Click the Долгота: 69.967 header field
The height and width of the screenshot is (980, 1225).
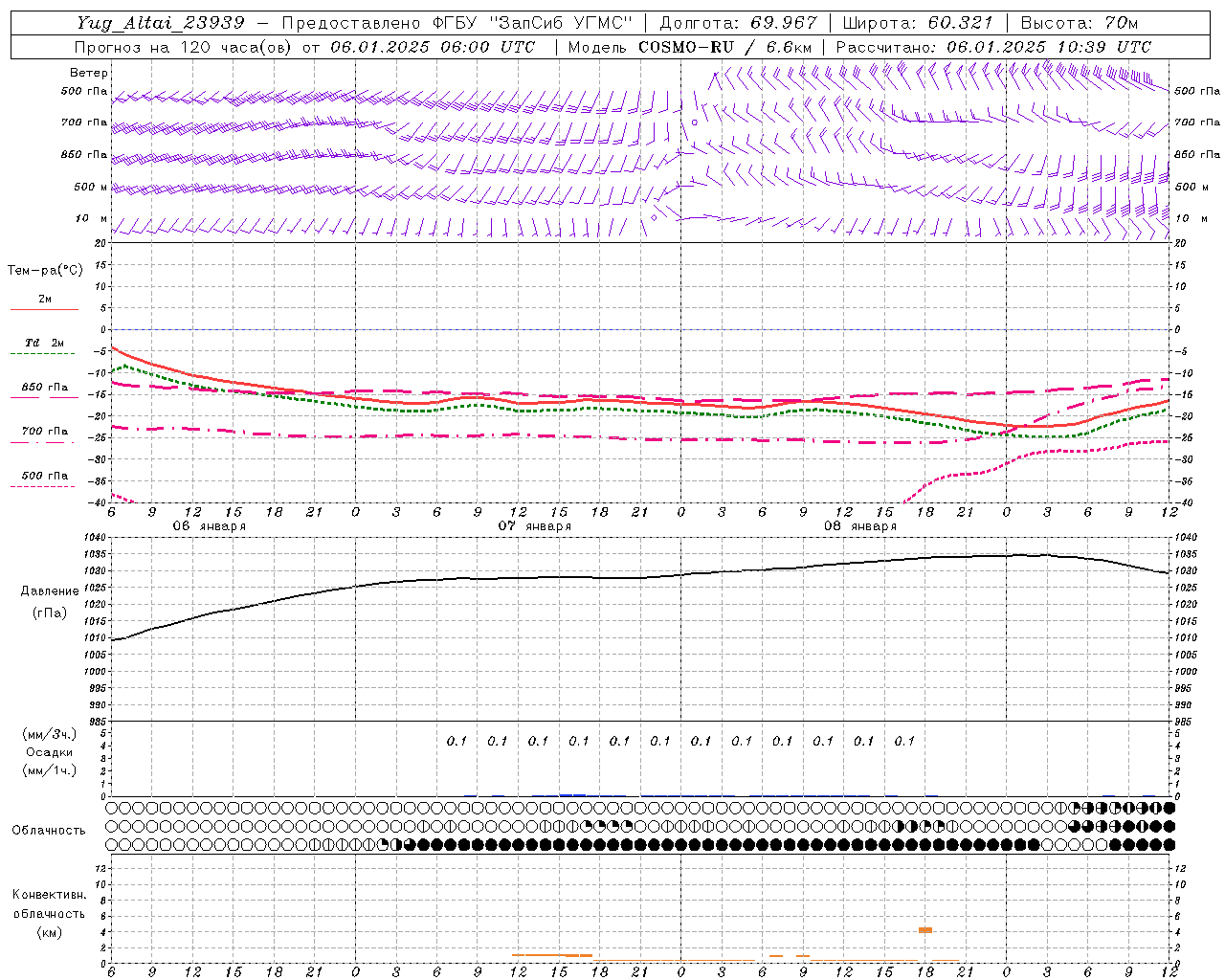(x=738, y=23)
